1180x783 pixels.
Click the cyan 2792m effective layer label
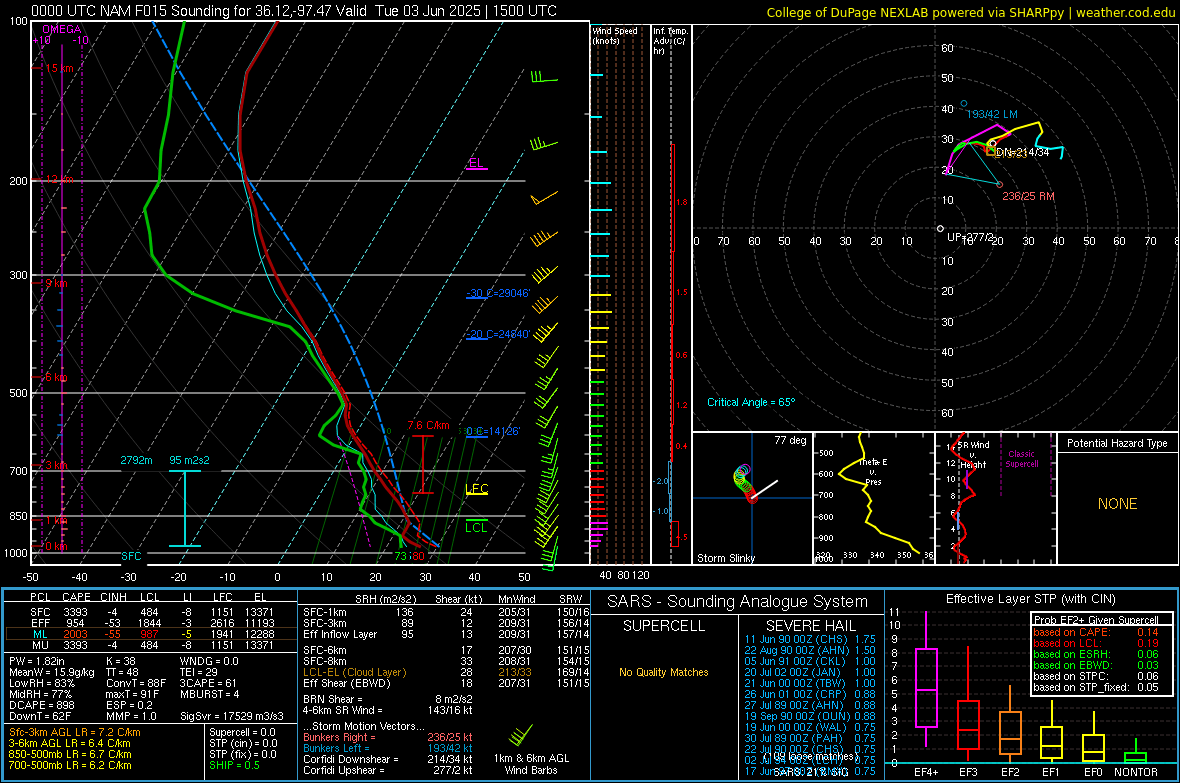coord(136,460)
